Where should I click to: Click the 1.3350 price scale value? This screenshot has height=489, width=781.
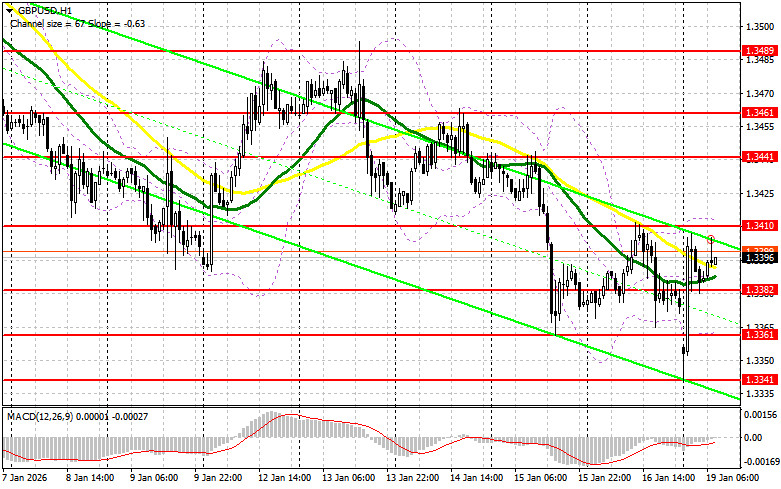pos(760,360)
